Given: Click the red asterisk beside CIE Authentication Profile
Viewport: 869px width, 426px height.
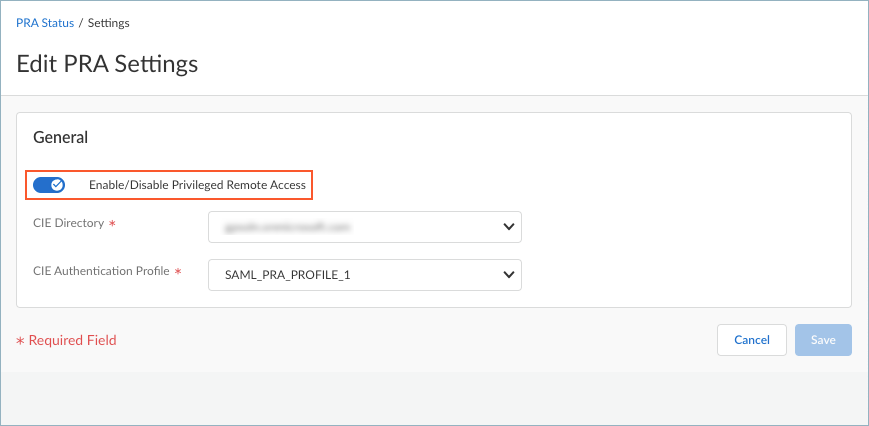Looking at the screenshot, I should coord(178,271).
